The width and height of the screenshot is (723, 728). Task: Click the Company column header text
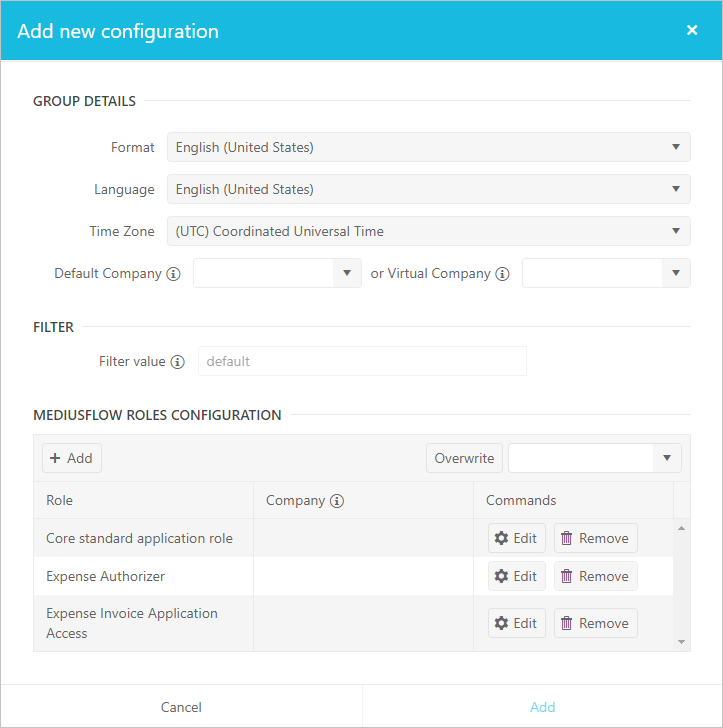(295, 500)
